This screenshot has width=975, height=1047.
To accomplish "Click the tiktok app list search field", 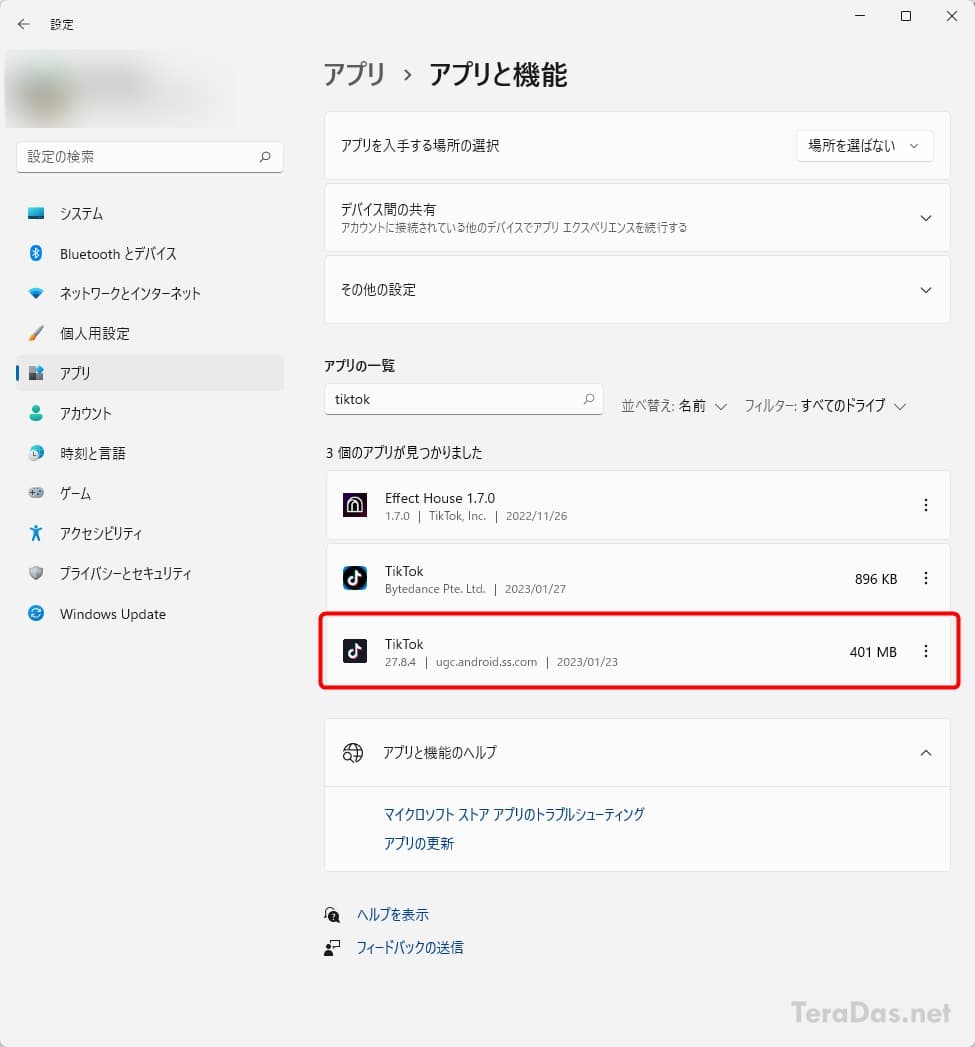I will (463, 399).
